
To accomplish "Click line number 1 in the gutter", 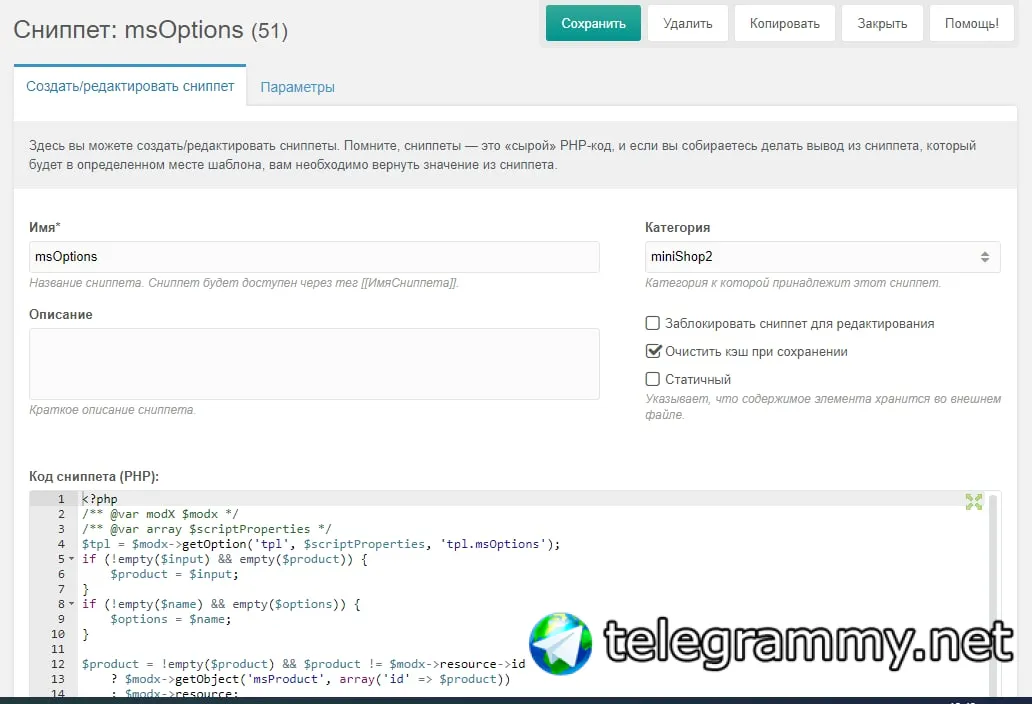I will 61,499.
